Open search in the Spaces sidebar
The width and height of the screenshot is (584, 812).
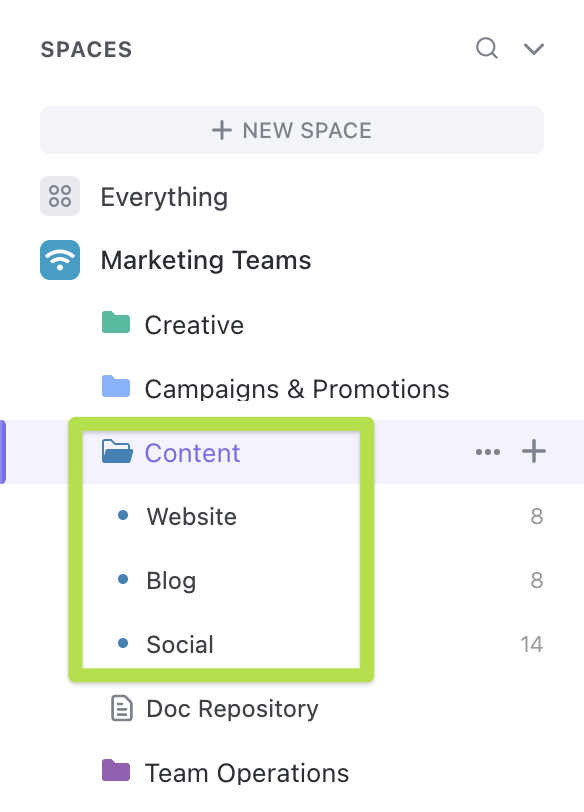[487, 48]
